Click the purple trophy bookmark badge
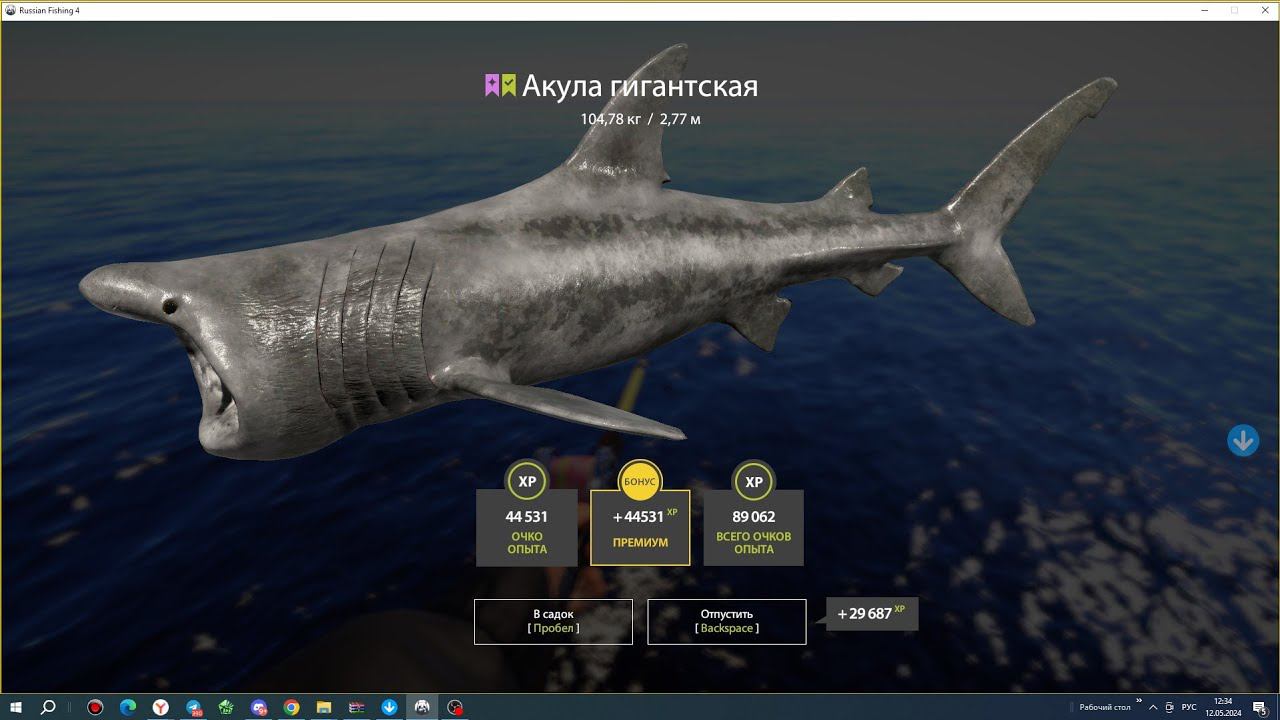Screen dimensions: 1280x720 (x=492, y=85)
